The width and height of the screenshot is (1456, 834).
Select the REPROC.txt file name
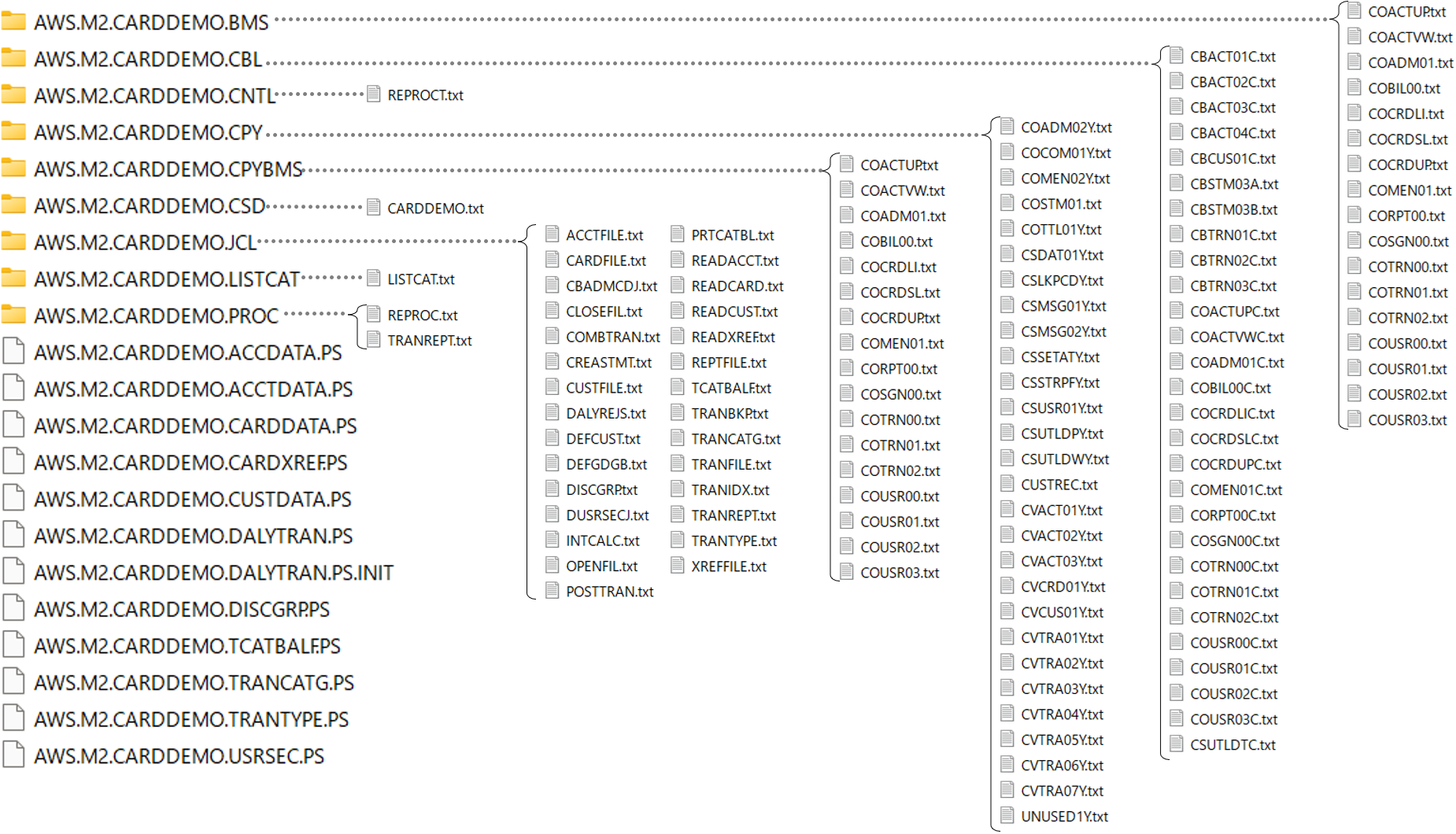point(423,315)
